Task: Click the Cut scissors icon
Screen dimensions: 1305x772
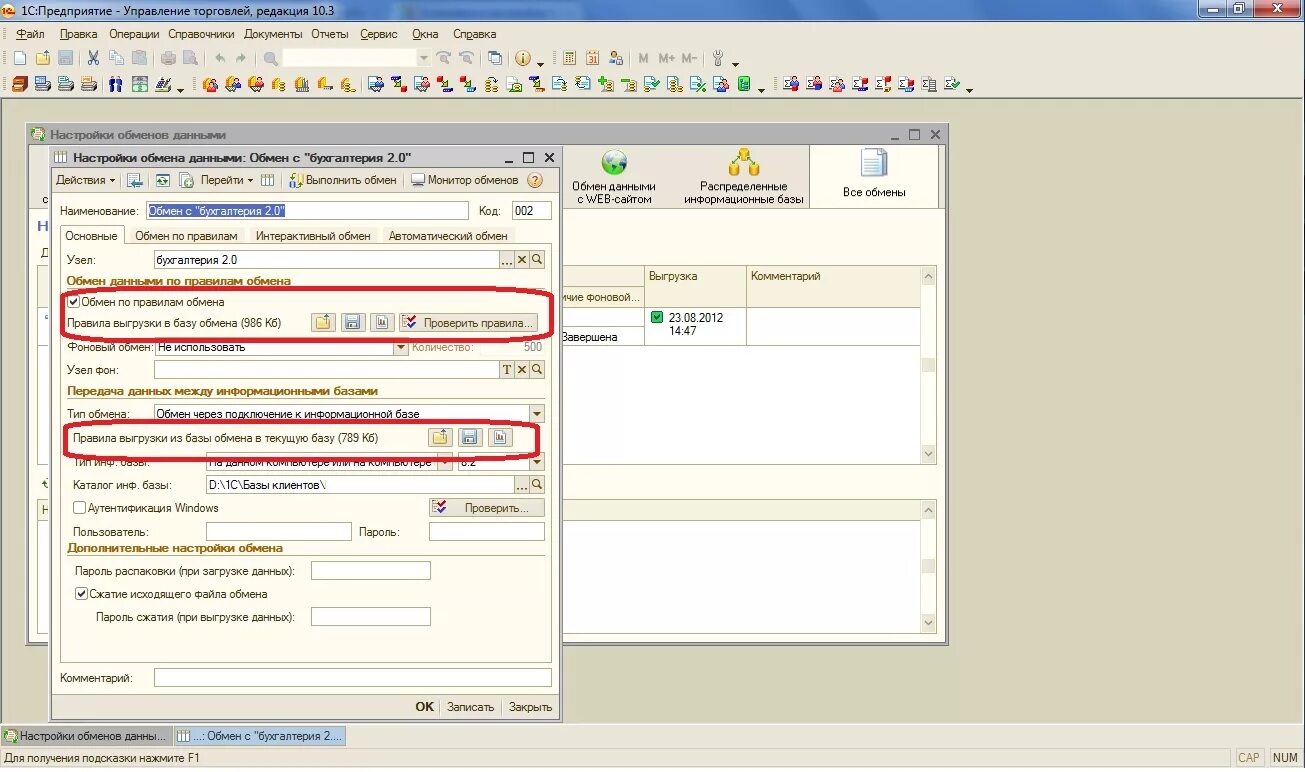Action: click(x=93, y=59)
